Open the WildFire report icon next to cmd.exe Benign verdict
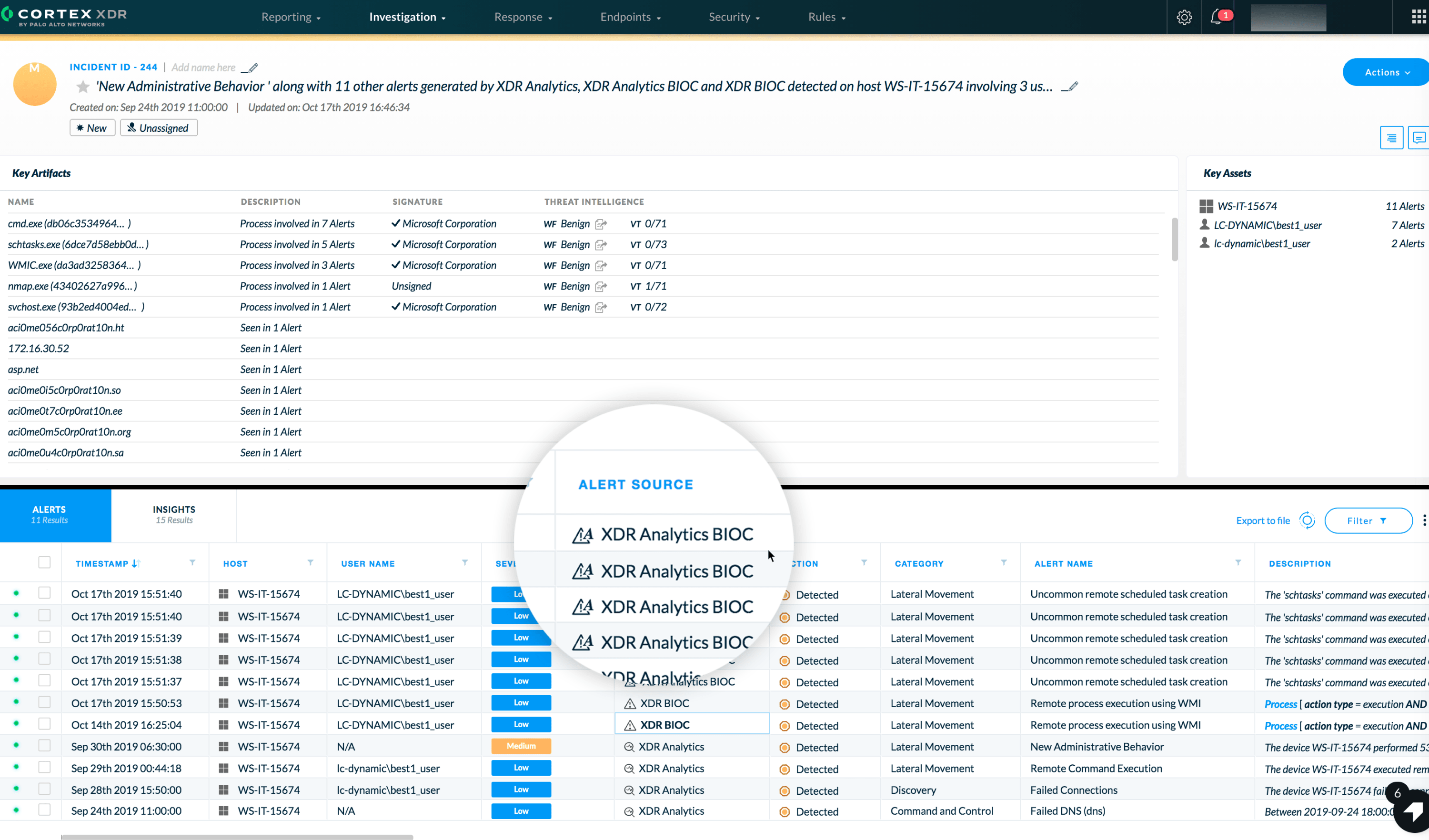 [x=602, y=223]
